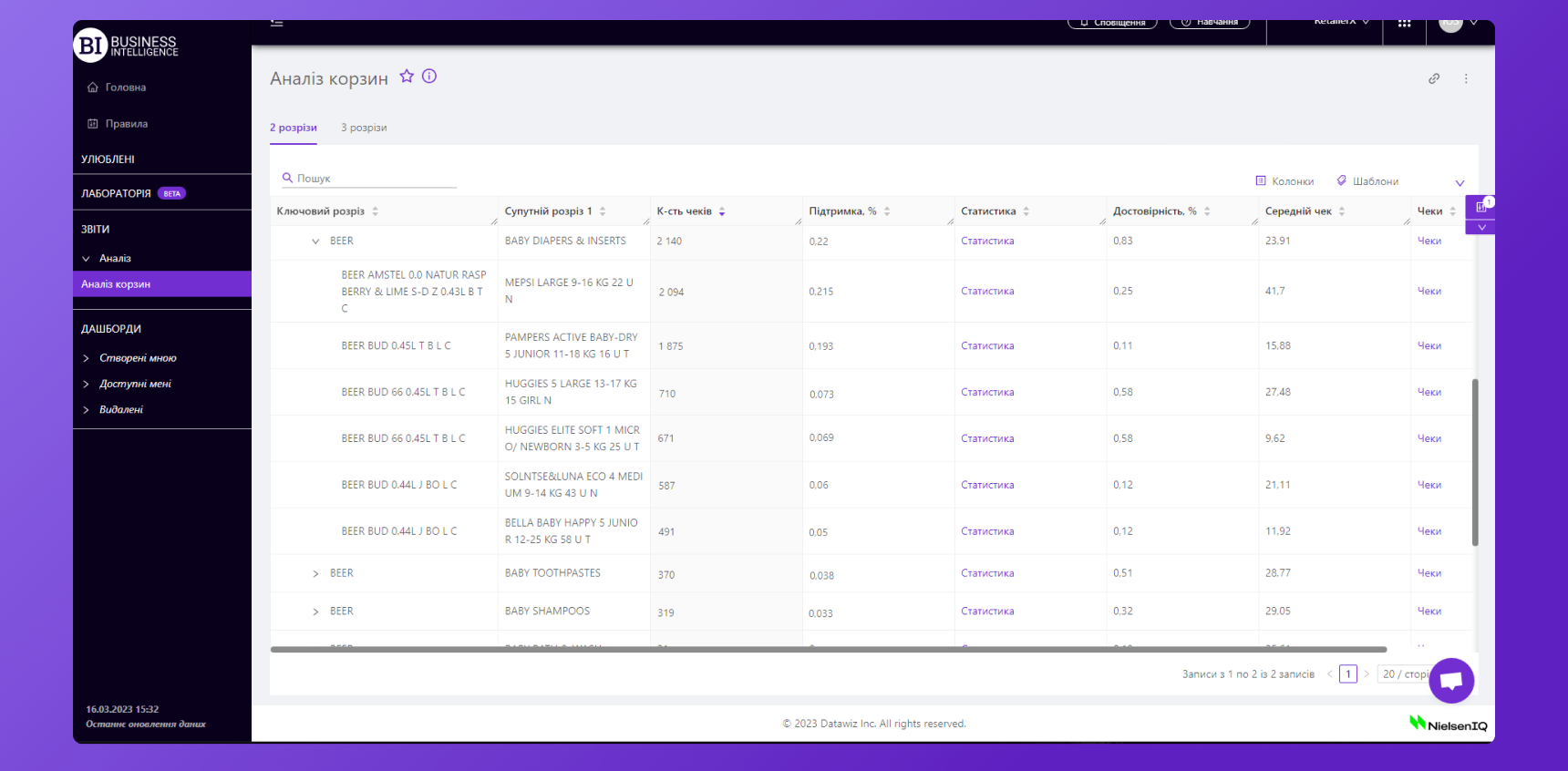The height and width of the screenshot is (771, 1568).
Task: Collapse the Аналіз group in sidebar
Action: point(87,259)
